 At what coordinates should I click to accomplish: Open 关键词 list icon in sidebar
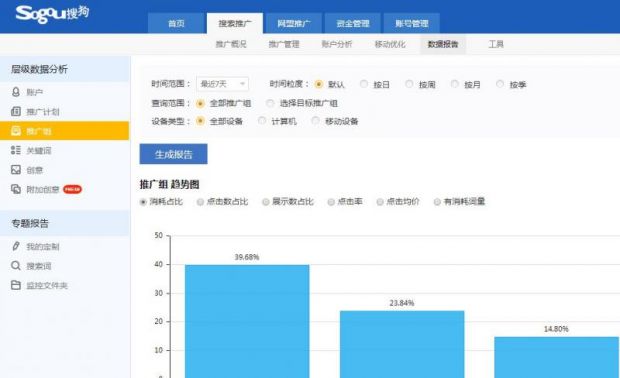[x=16, y=150]
